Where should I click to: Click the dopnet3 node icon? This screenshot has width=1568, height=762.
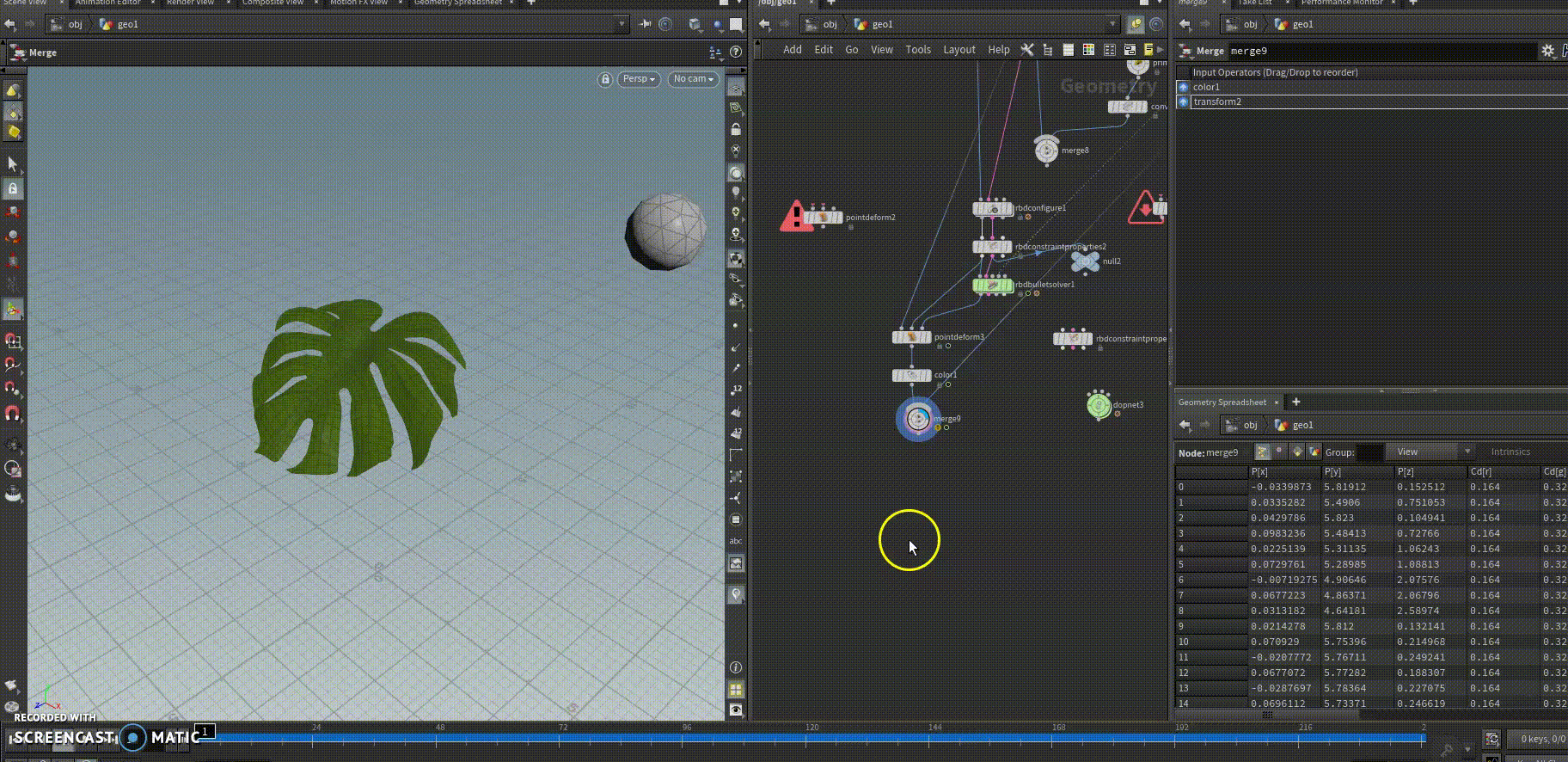click(x=1098, y=405)
